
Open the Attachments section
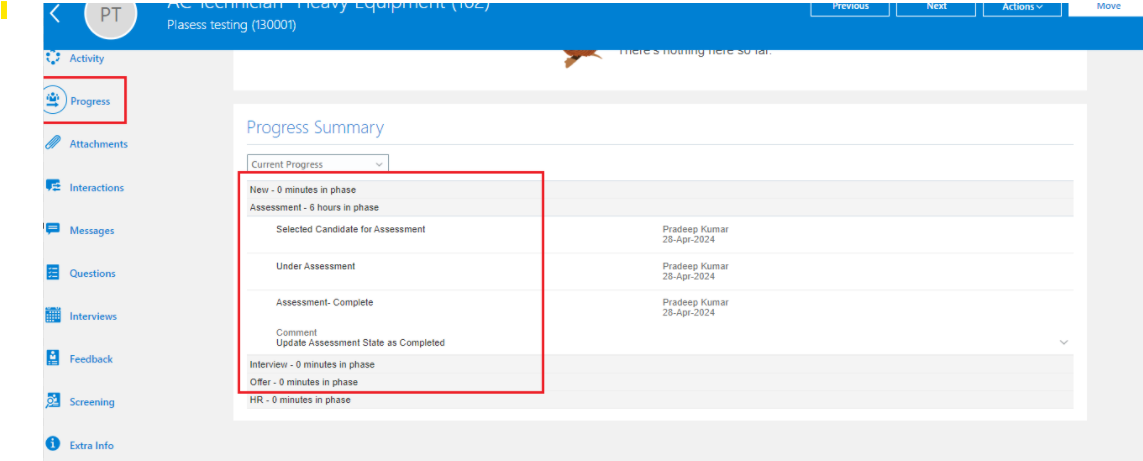(98, 144)
